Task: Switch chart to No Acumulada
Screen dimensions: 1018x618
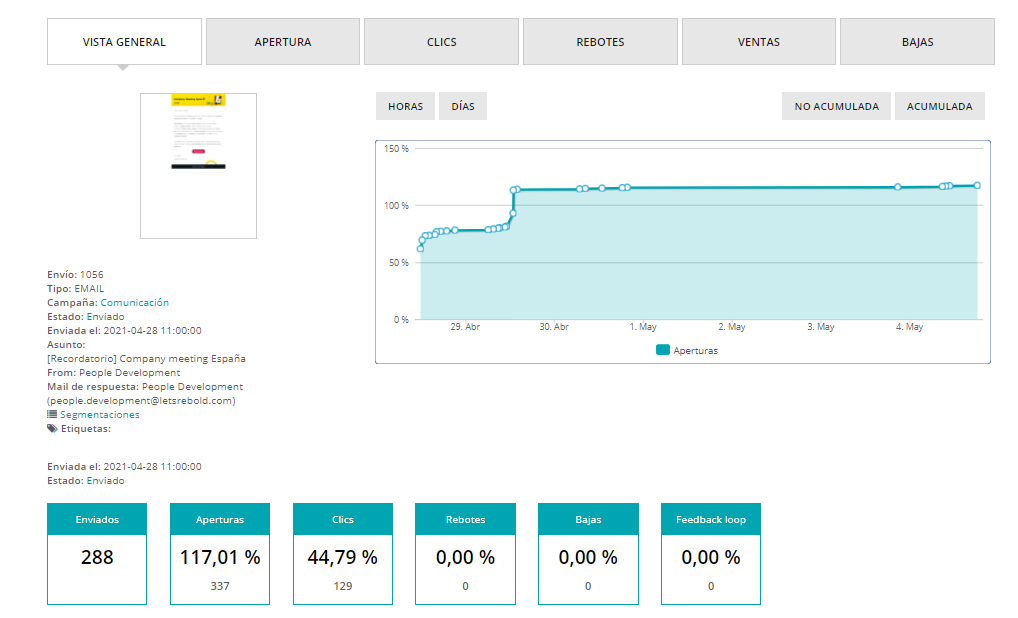Action: (x=836, y=106)
